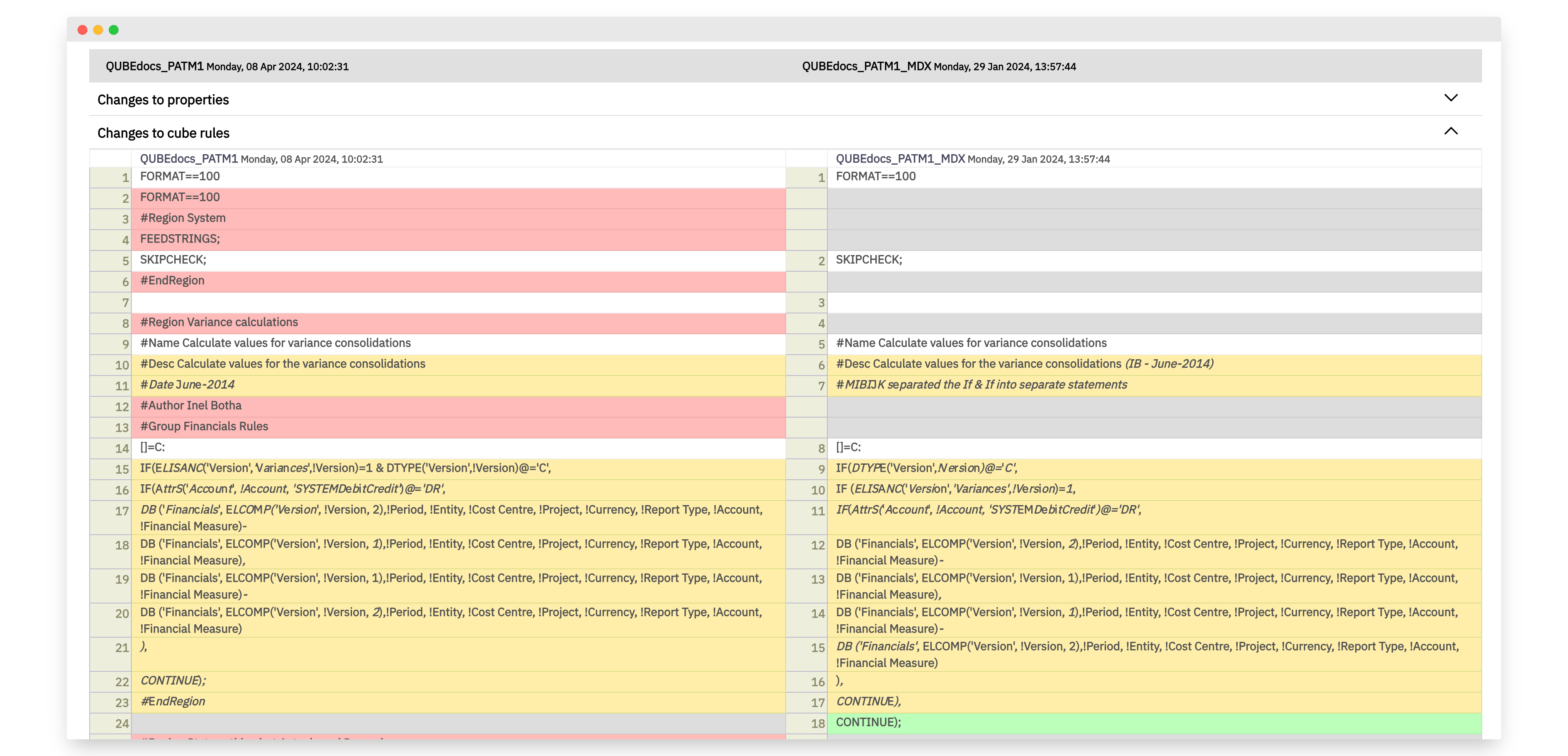Select '[]=C:' on right line 8
This screenshot has height=756, width=1568.
[848, 447]
